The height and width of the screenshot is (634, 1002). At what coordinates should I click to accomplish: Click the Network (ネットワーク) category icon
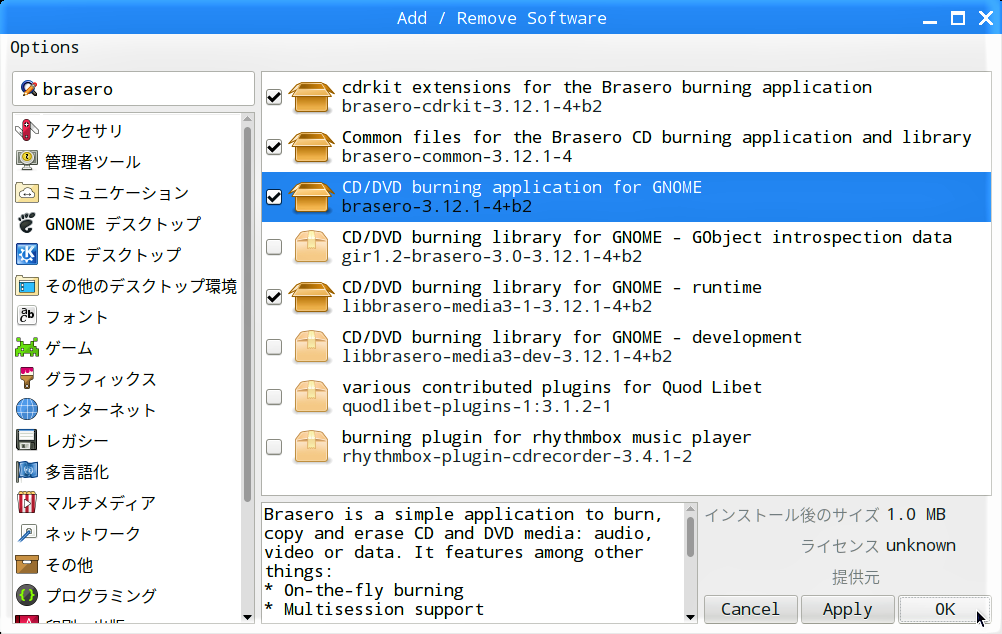(x=27, y=534)
